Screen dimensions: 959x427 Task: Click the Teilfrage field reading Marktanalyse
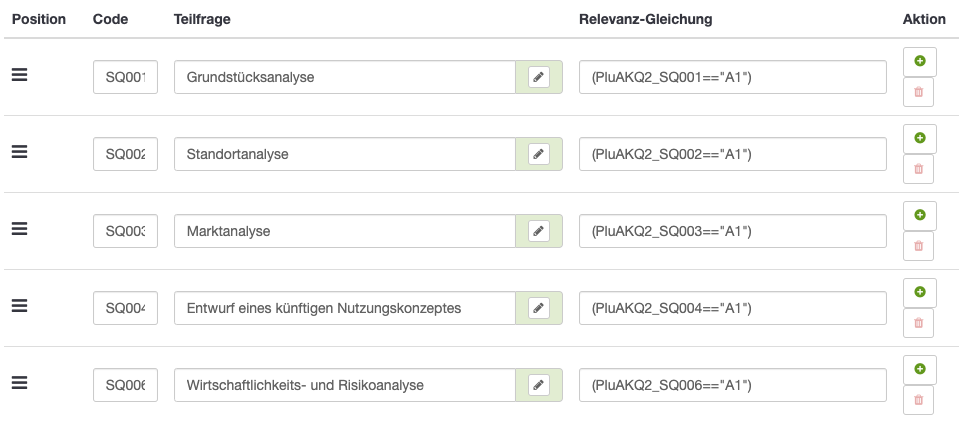344,231
